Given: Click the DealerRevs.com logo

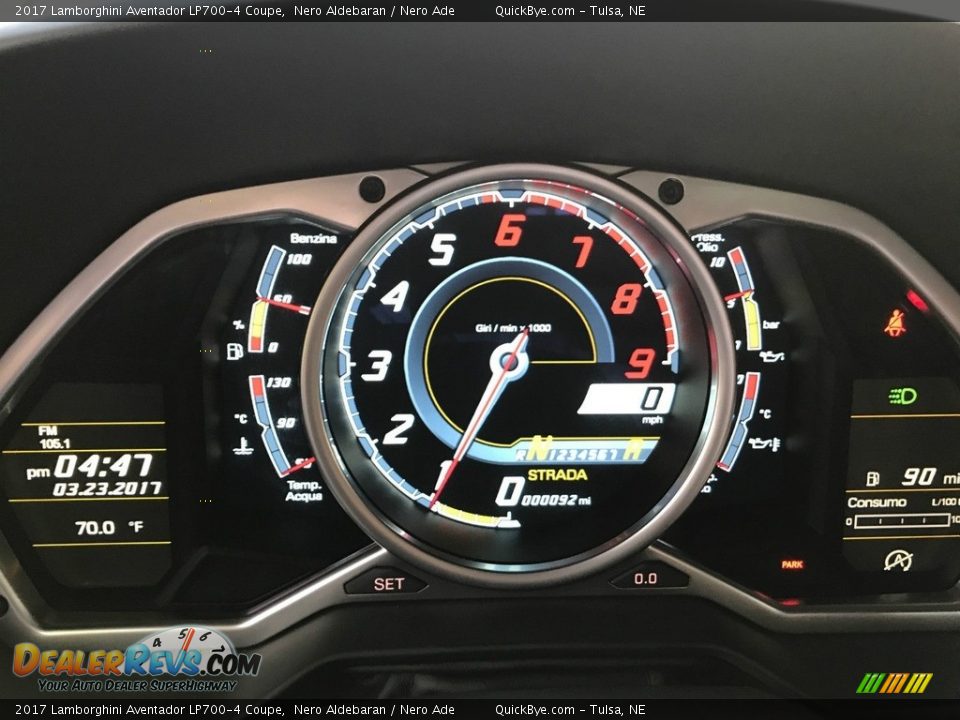Looking at the screenshot, I should (x=137, y=660).
